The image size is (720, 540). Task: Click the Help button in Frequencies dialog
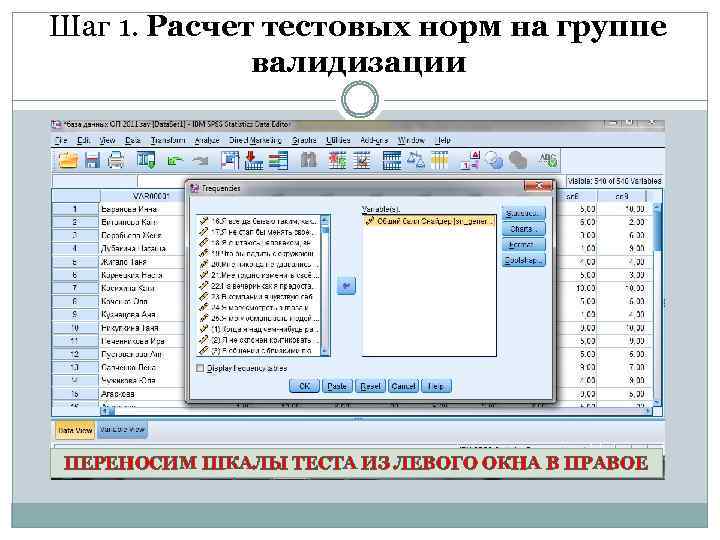click(436, 386)
